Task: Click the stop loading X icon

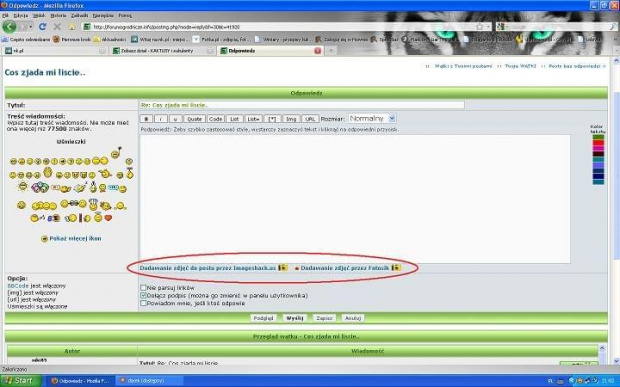Action: 57,26
